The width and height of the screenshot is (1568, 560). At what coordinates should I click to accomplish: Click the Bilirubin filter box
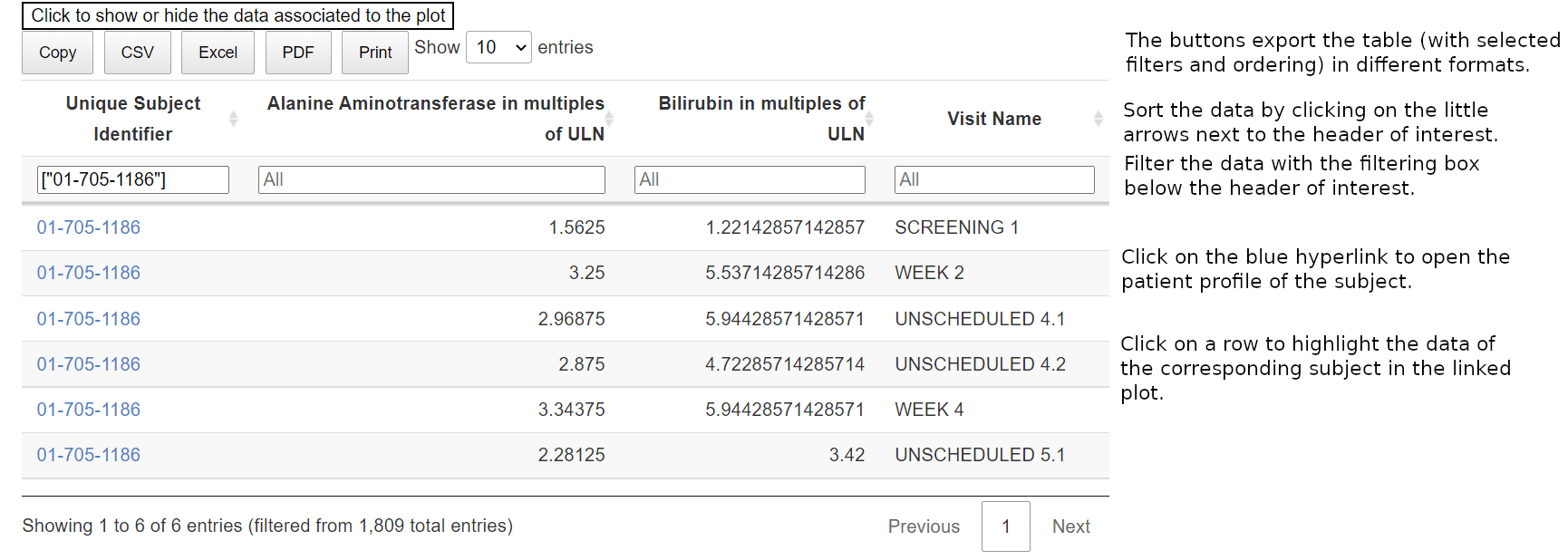[x=750, y=179]
